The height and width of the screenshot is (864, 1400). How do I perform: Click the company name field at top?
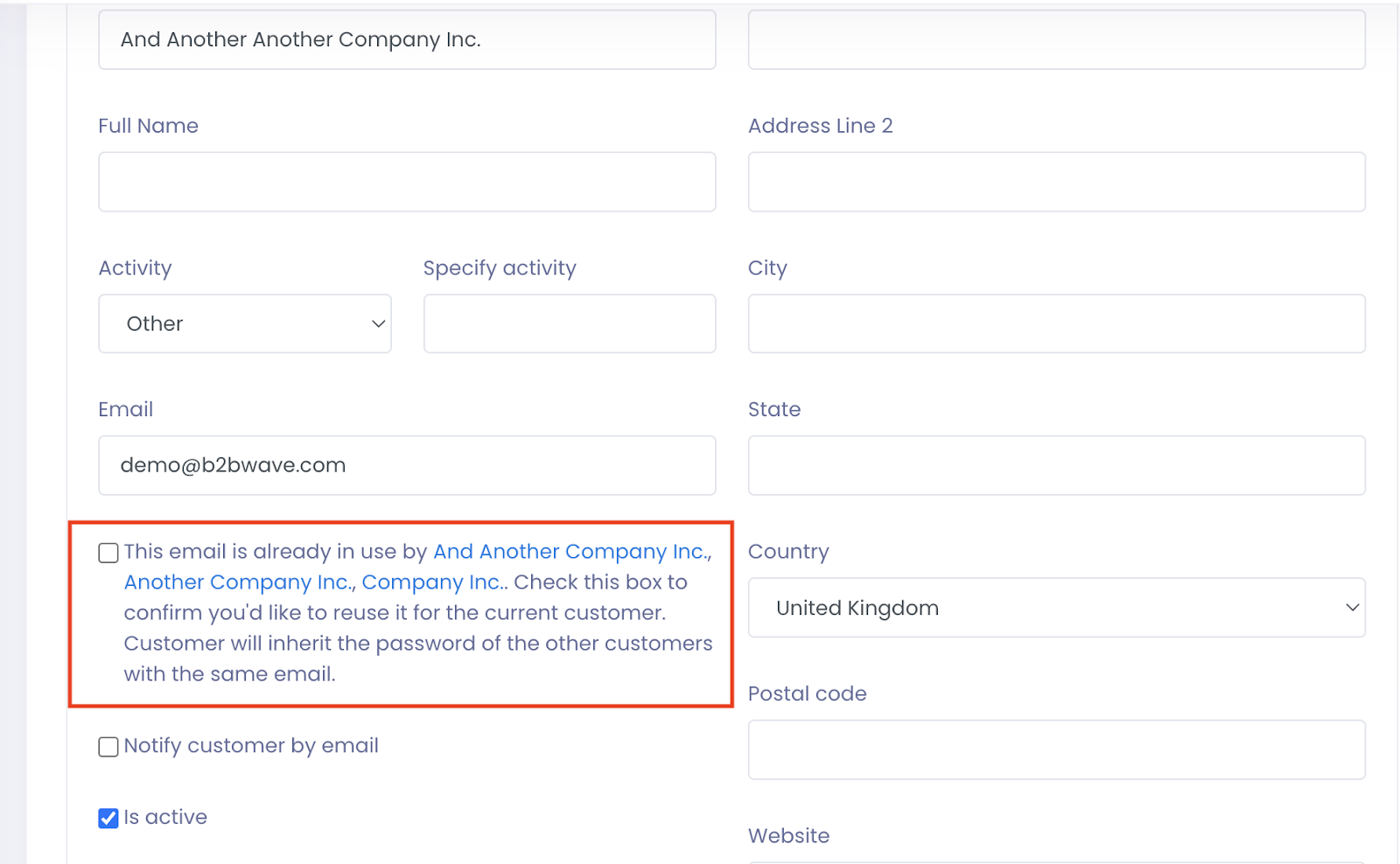407,40
